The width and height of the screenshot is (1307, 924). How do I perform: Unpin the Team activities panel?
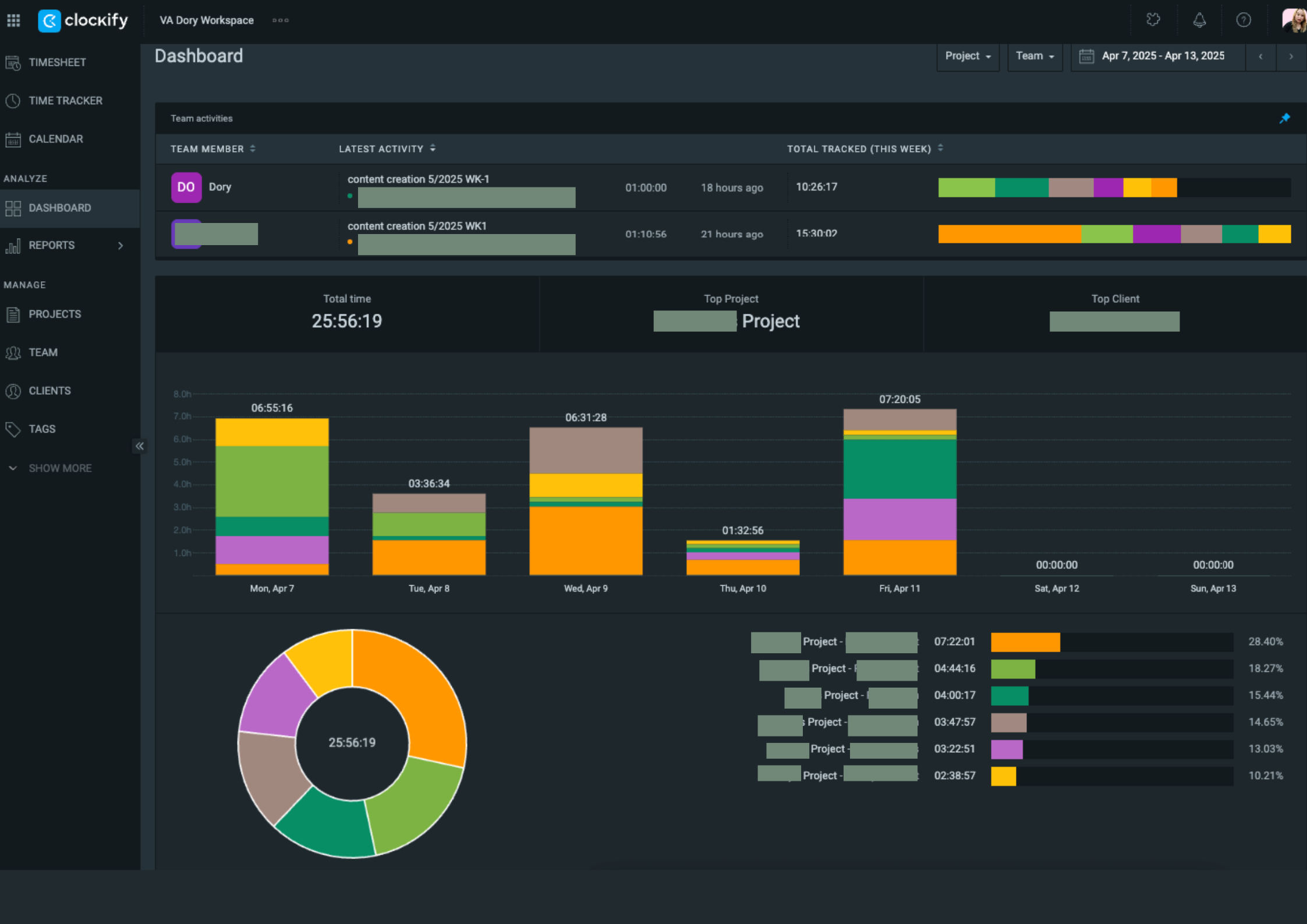pyautogui.click(x=1284, y=118)
